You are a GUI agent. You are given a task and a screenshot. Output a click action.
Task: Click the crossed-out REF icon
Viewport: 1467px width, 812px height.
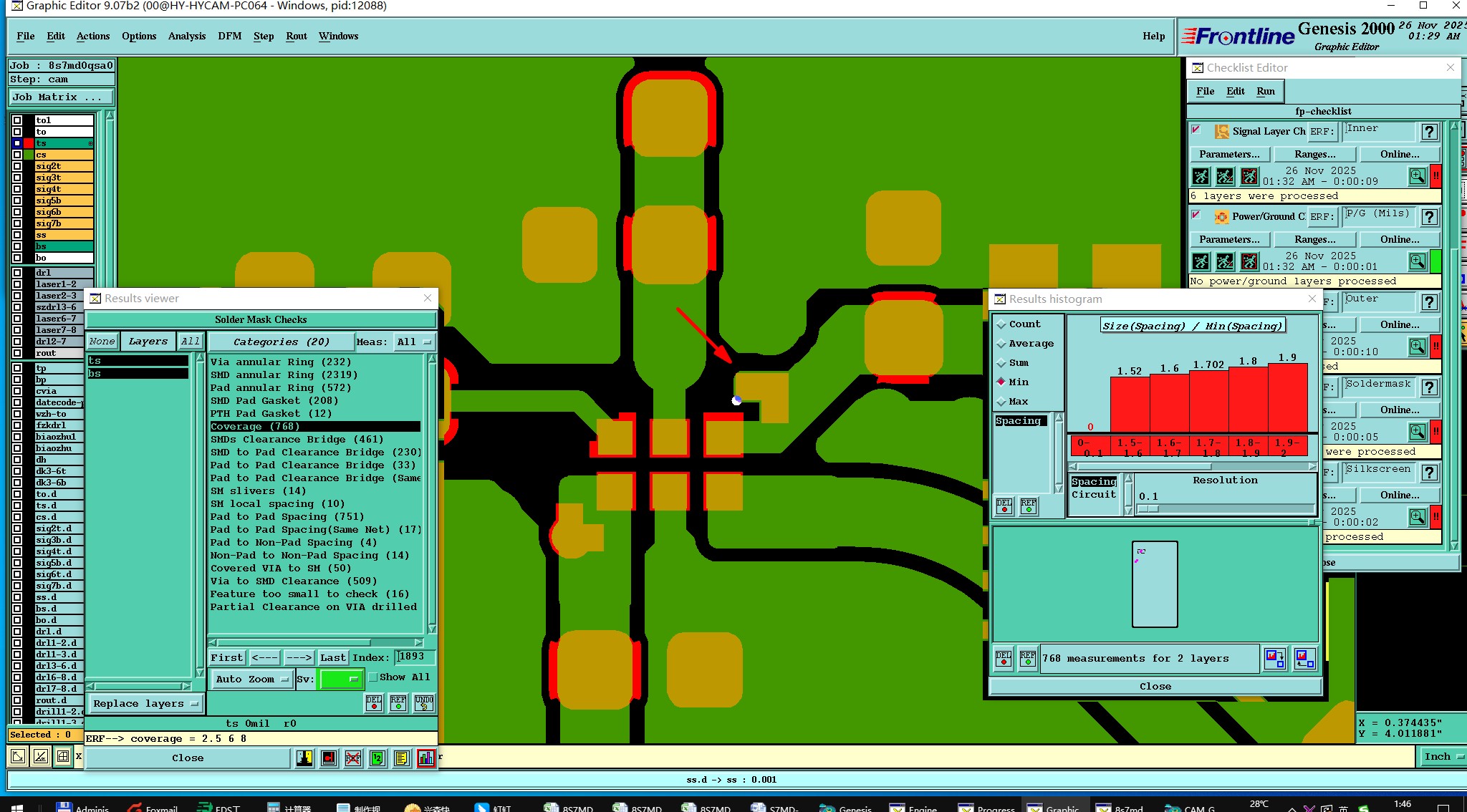pos(353,758)
